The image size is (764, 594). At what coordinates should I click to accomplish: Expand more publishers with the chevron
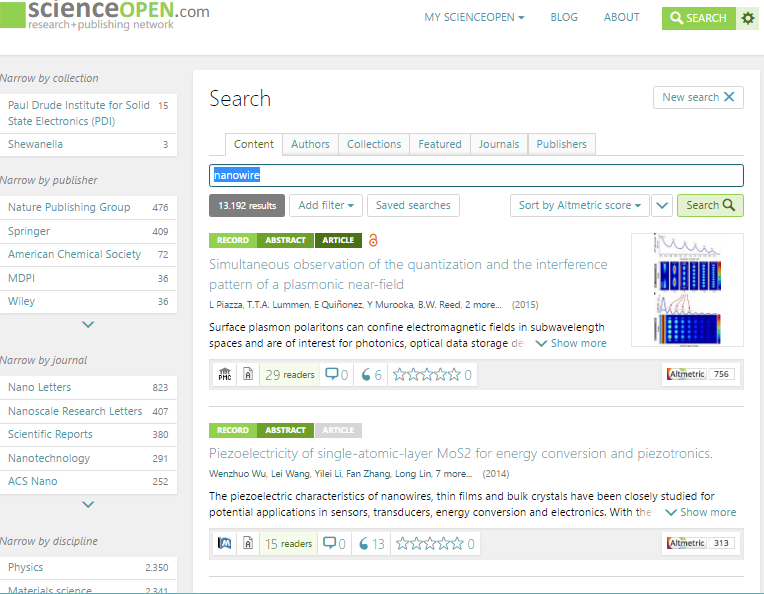88,325
